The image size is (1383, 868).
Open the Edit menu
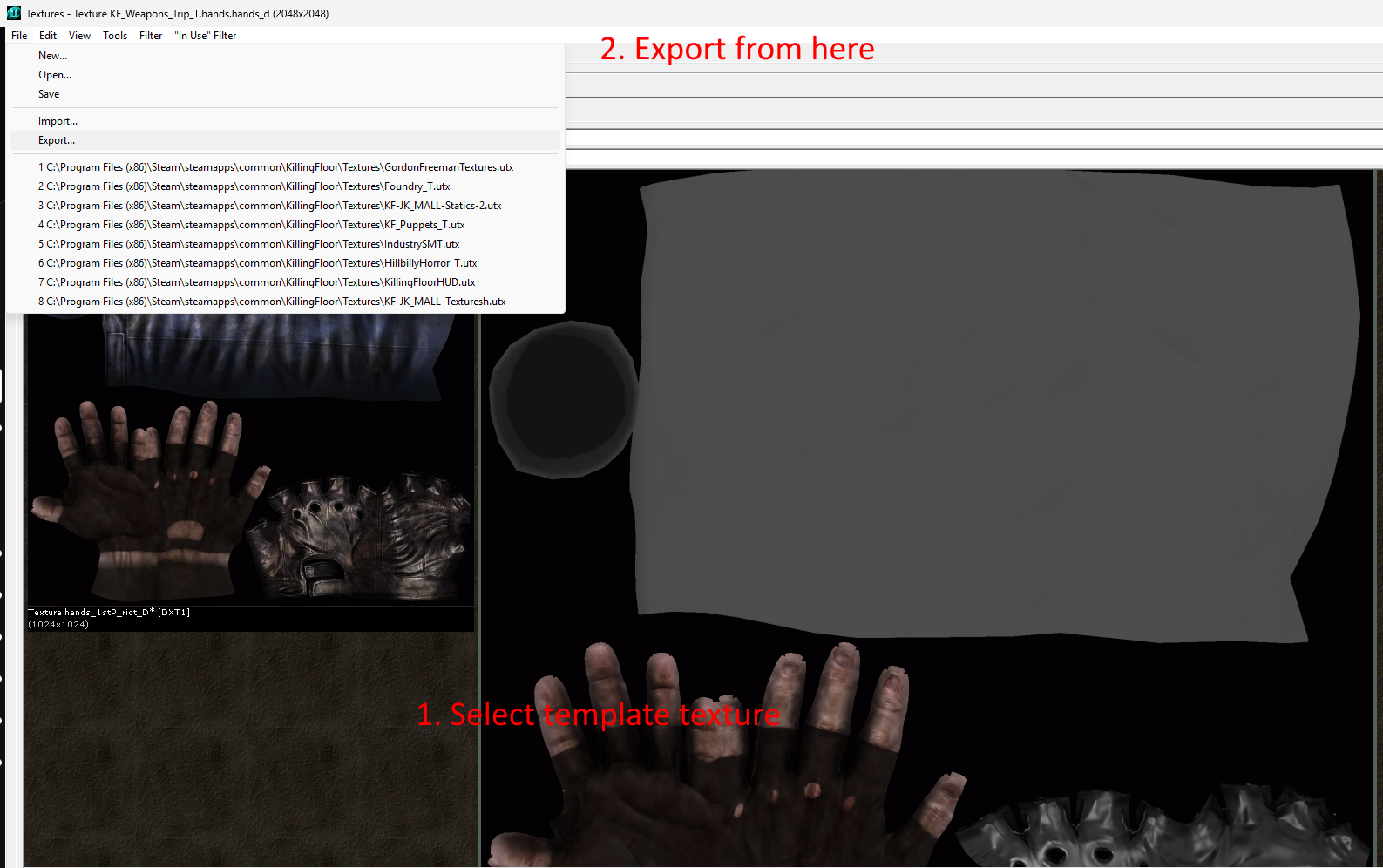pos(48,36)
